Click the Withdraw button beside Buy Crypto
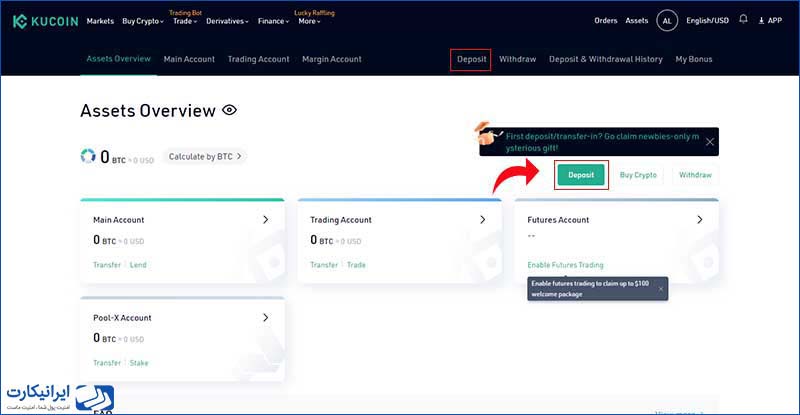Screen dimensions: 800x415 click(695, 175)
